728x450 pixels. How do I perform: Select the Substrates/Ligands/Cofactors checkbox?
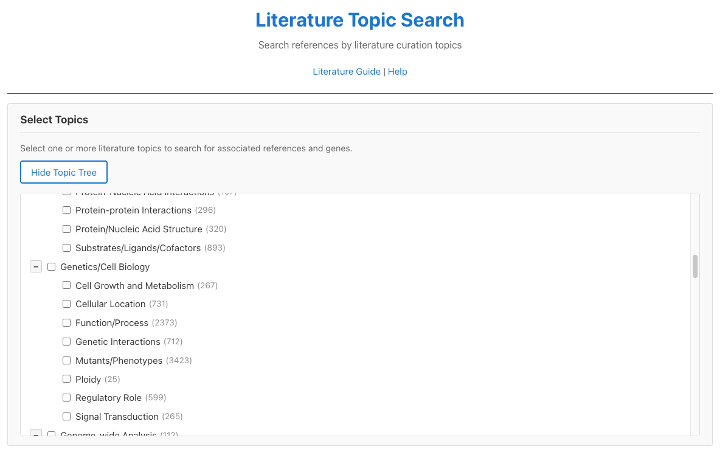tap(67, 248)
